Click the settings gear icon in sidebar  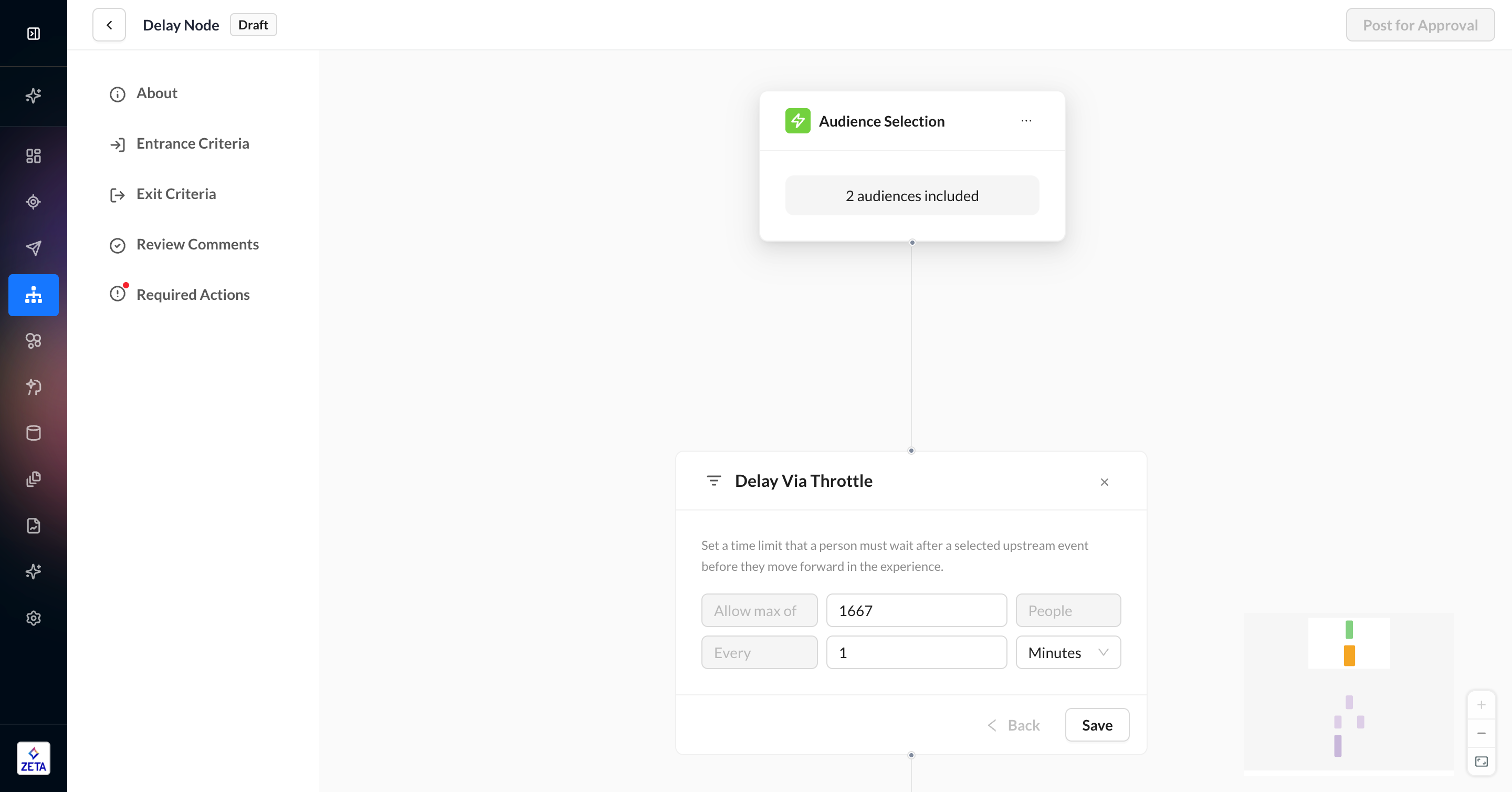pyautogui.click(x=34, y=618)
